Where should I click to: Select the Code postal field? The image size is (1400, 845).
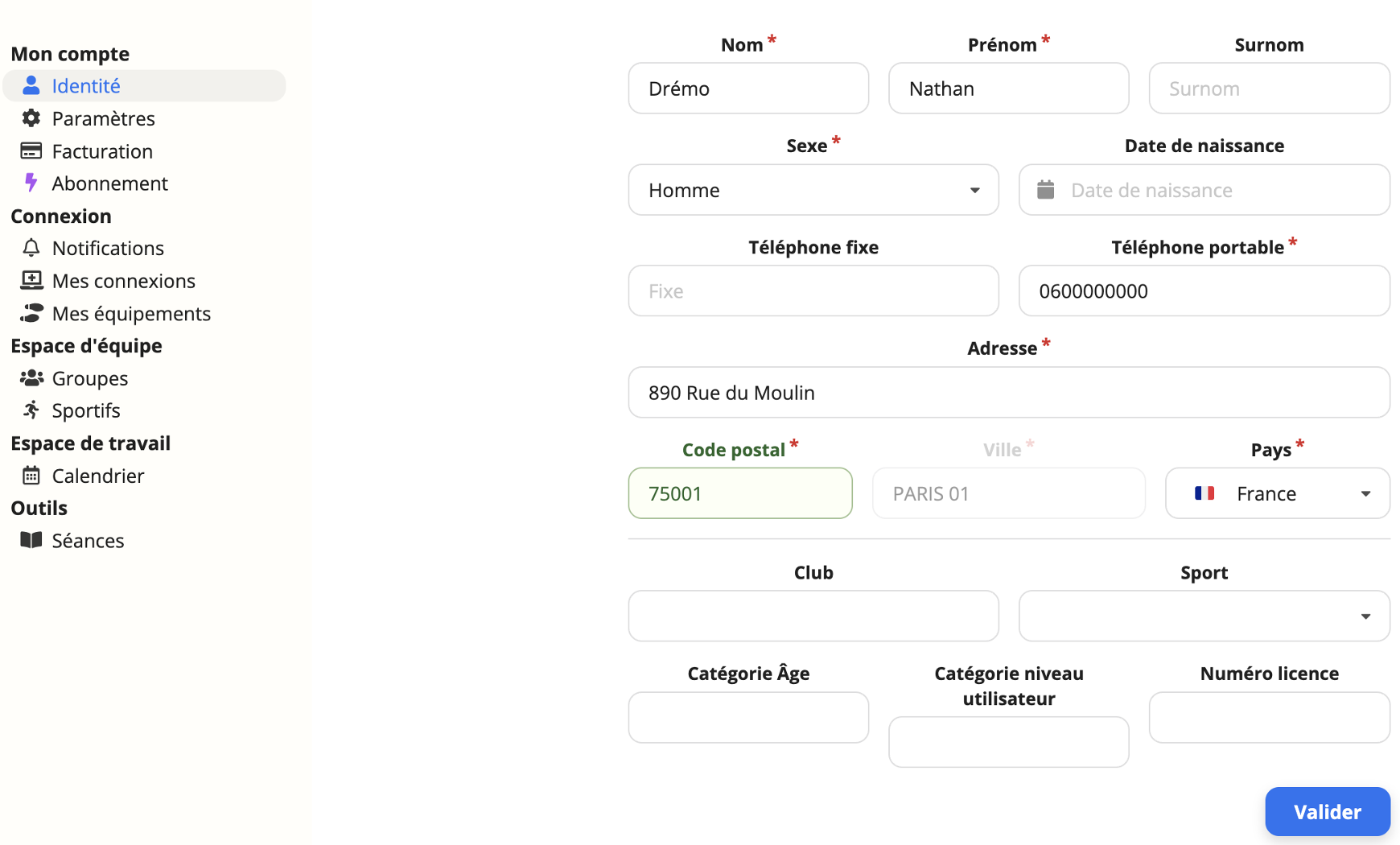pos(739,493)
